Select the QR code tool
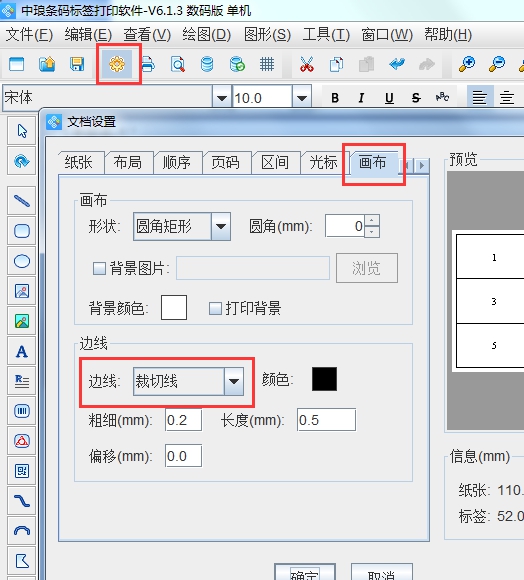524x580 pixels. (22, 471)
